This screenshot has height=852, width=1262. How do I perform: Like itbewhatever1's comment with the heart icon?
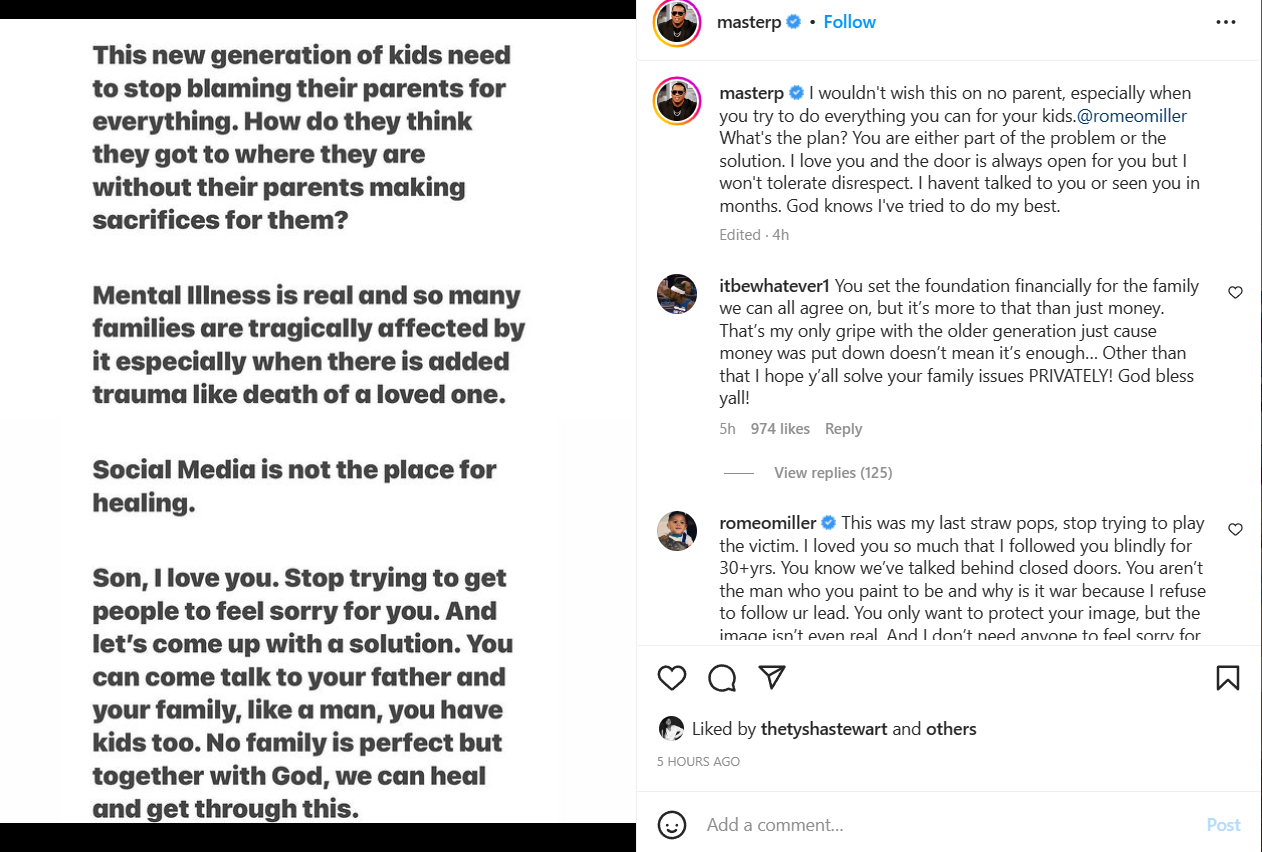(x=1235, y=292)
